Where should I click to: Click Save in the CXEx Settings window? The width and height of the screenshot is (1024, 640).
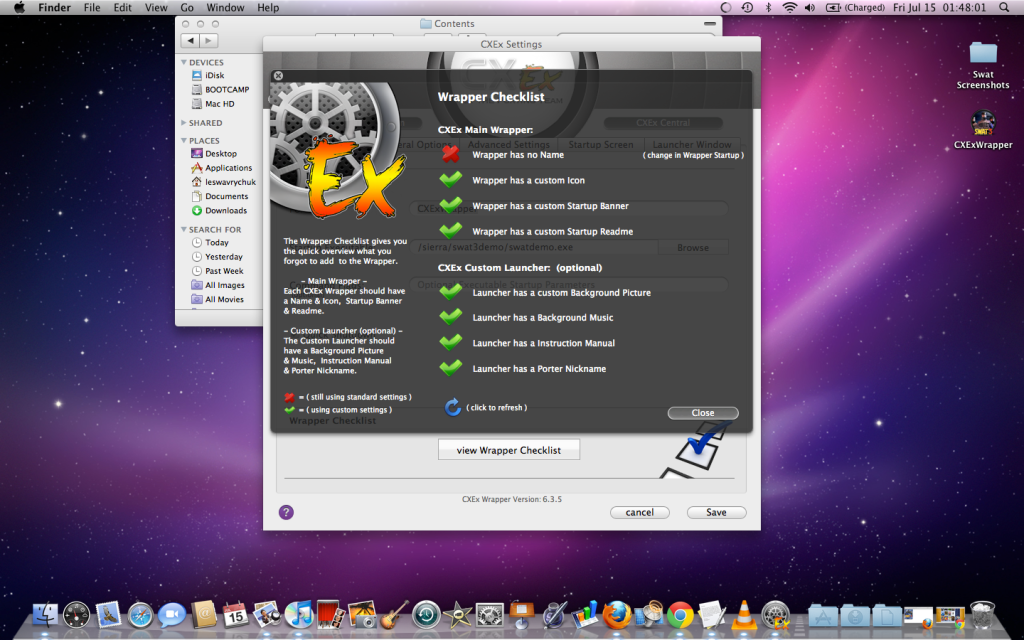tap(716, 513)
